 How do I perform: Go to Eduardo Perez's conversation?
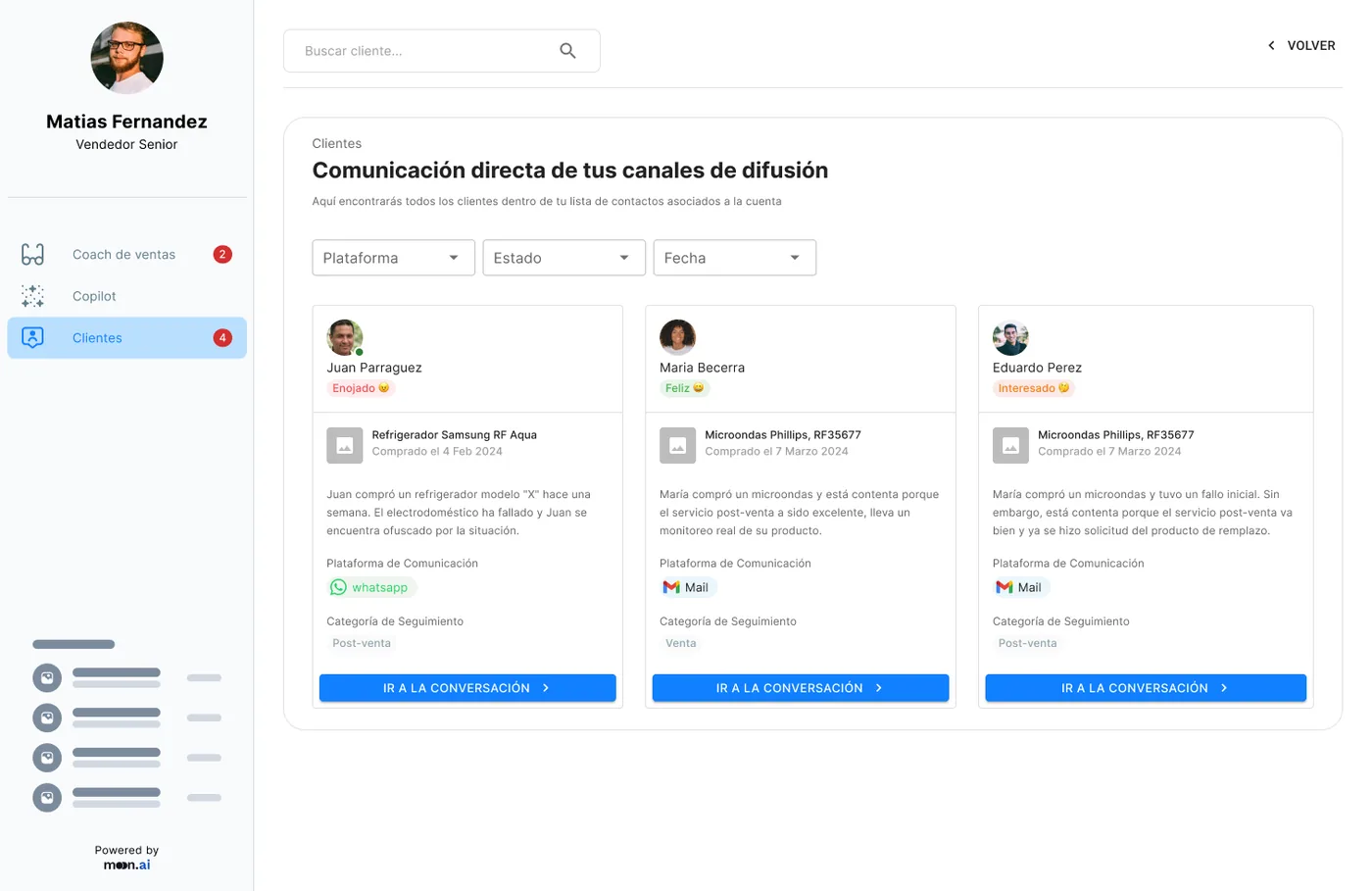pos(1146,688)
